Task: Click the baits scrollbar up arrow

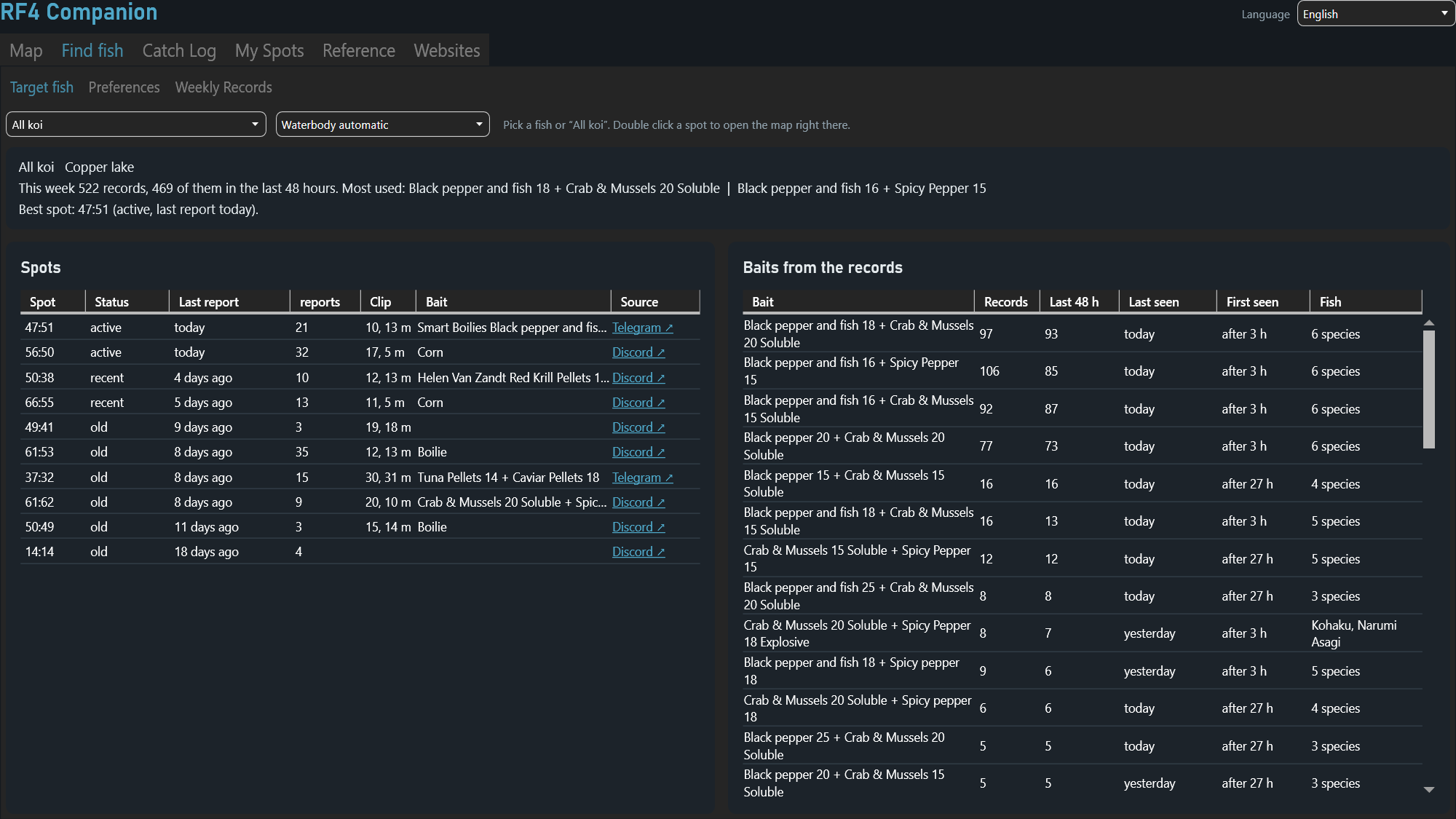Action: [x=1429, y=323]
